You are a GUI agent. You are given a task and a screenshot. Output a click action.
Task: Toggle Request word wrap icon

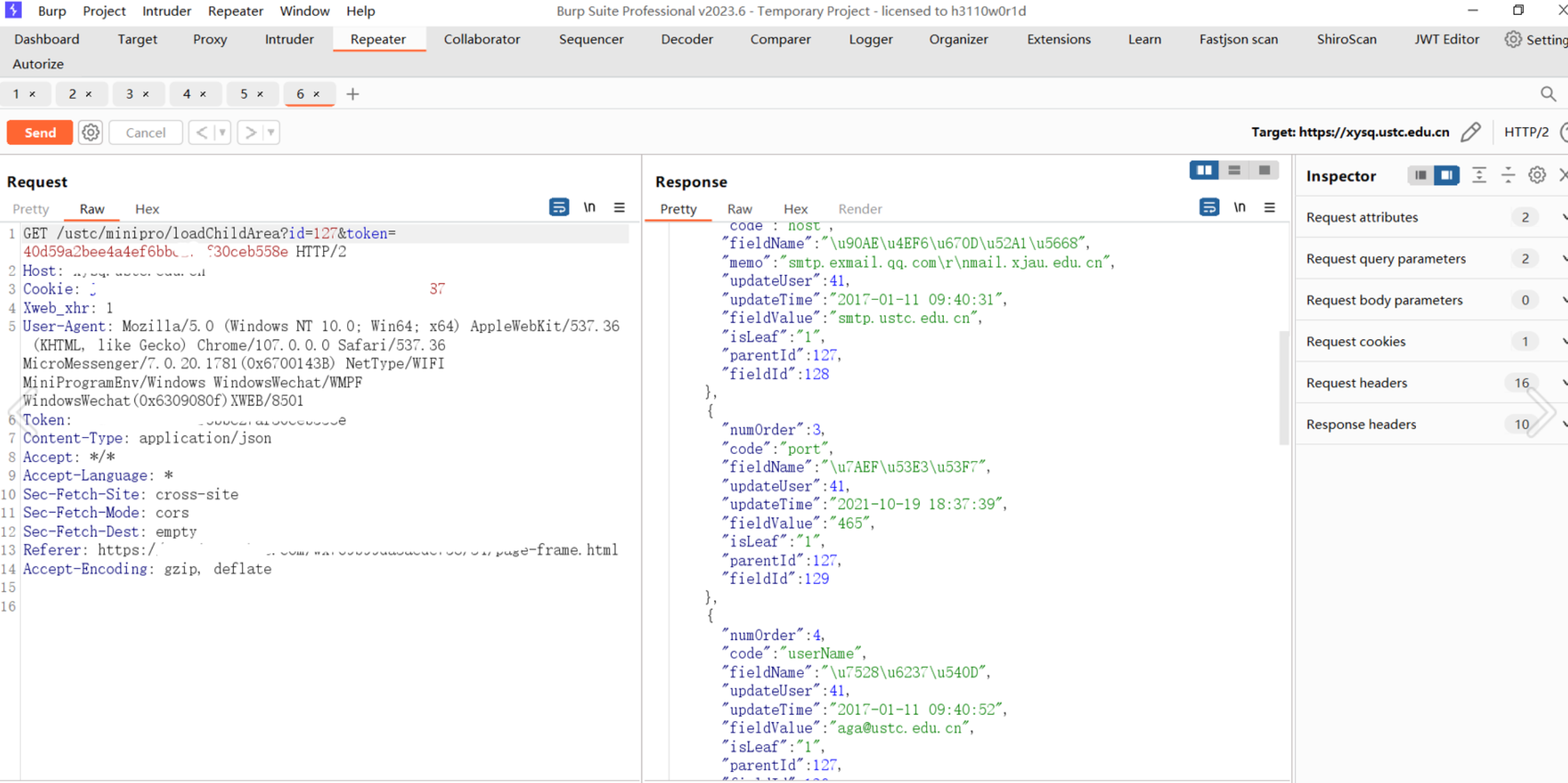[x=558, y=207]
